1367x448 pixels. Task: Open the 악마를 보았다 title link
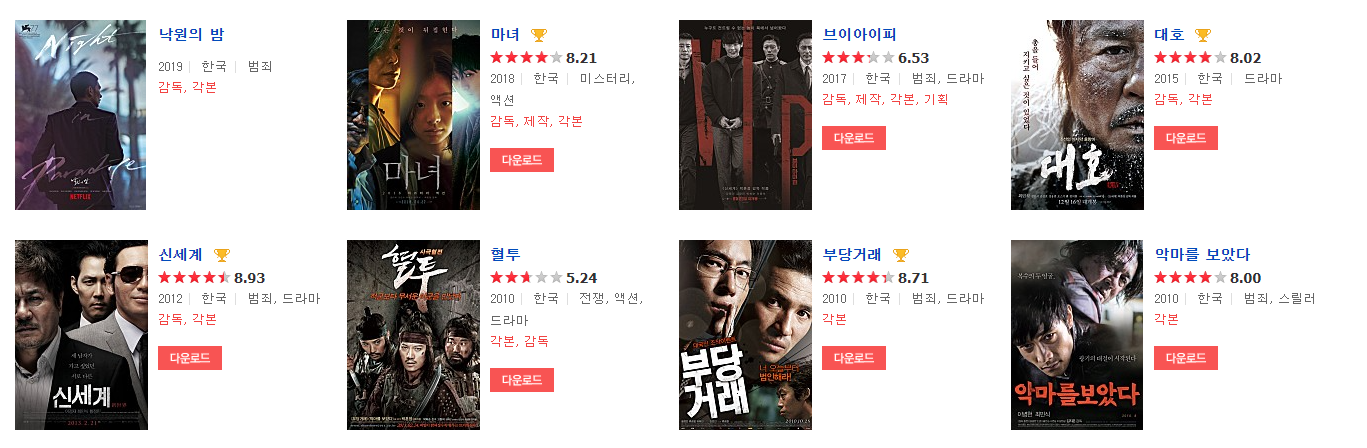(x=1202, y=255)
